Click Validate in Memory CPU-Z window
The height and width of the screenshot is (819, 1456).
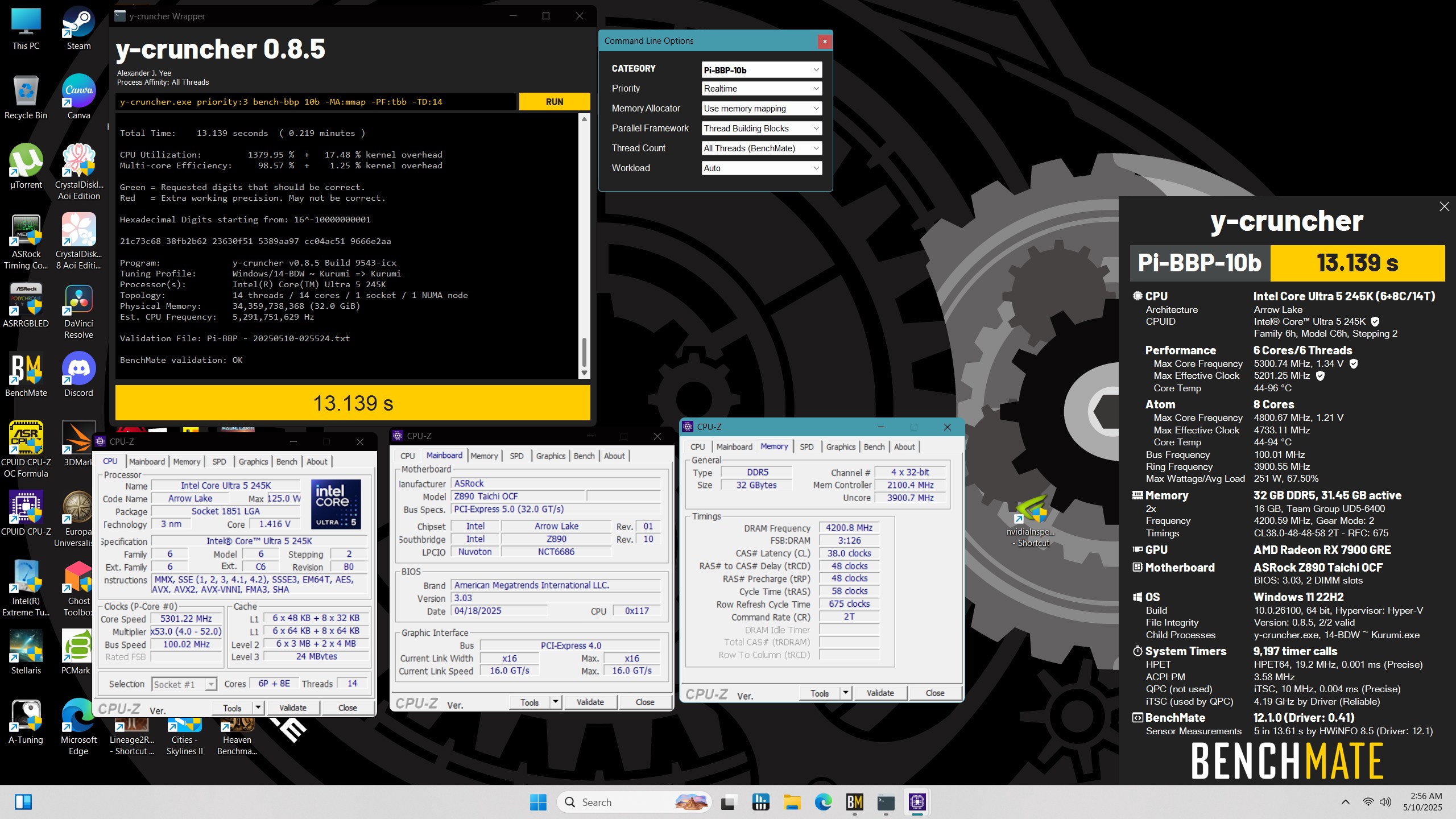[x=880, y=693]
